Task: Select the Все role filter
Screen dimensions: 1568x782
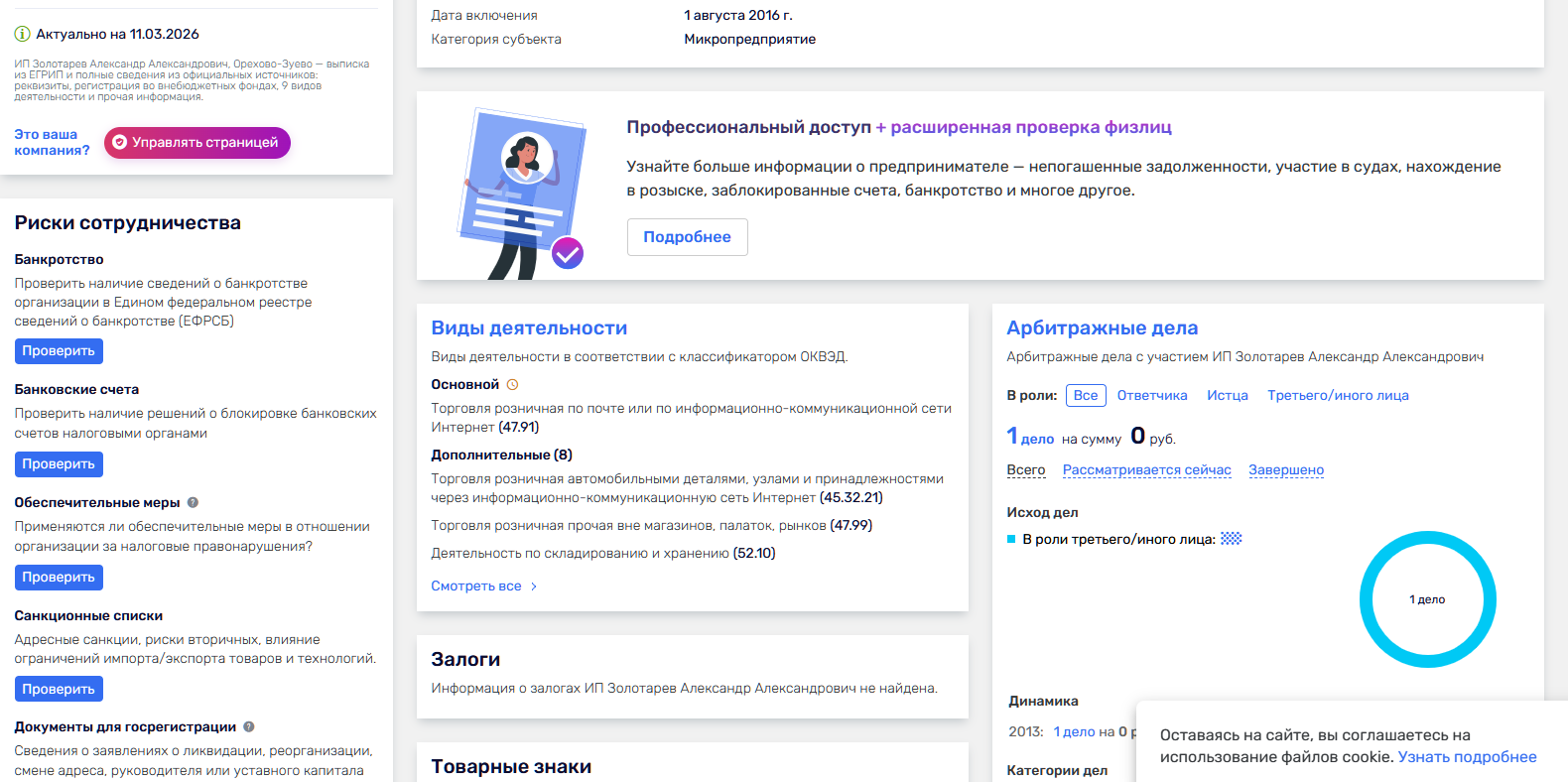Action: click(x=1086, y=395)
